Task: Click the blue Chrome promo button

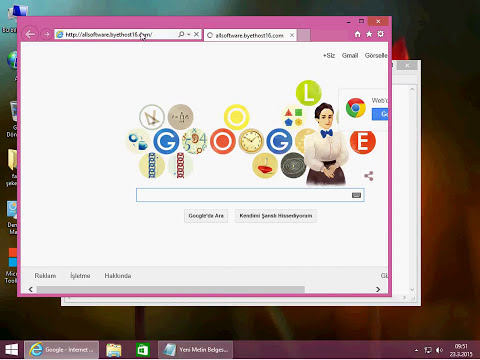Action: tap(380, 114)
